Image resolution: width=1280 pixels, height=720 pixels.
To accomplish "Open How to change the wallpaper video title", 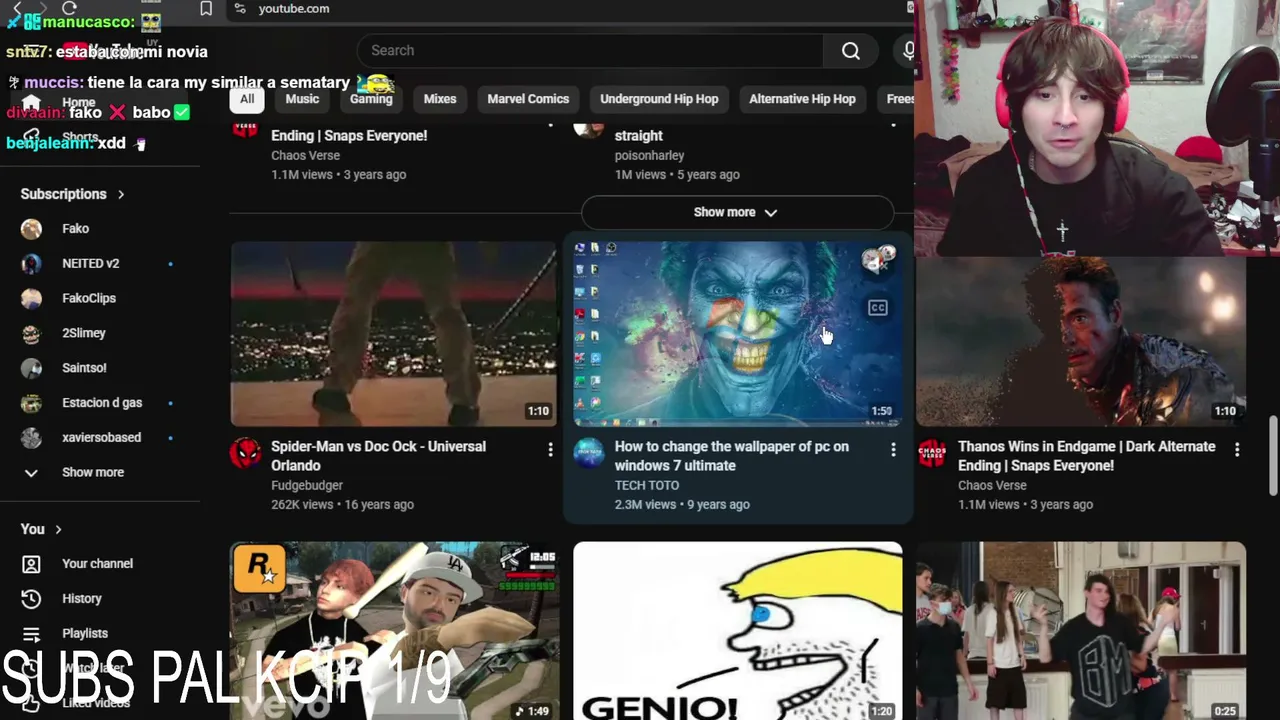I will point(731,456).
